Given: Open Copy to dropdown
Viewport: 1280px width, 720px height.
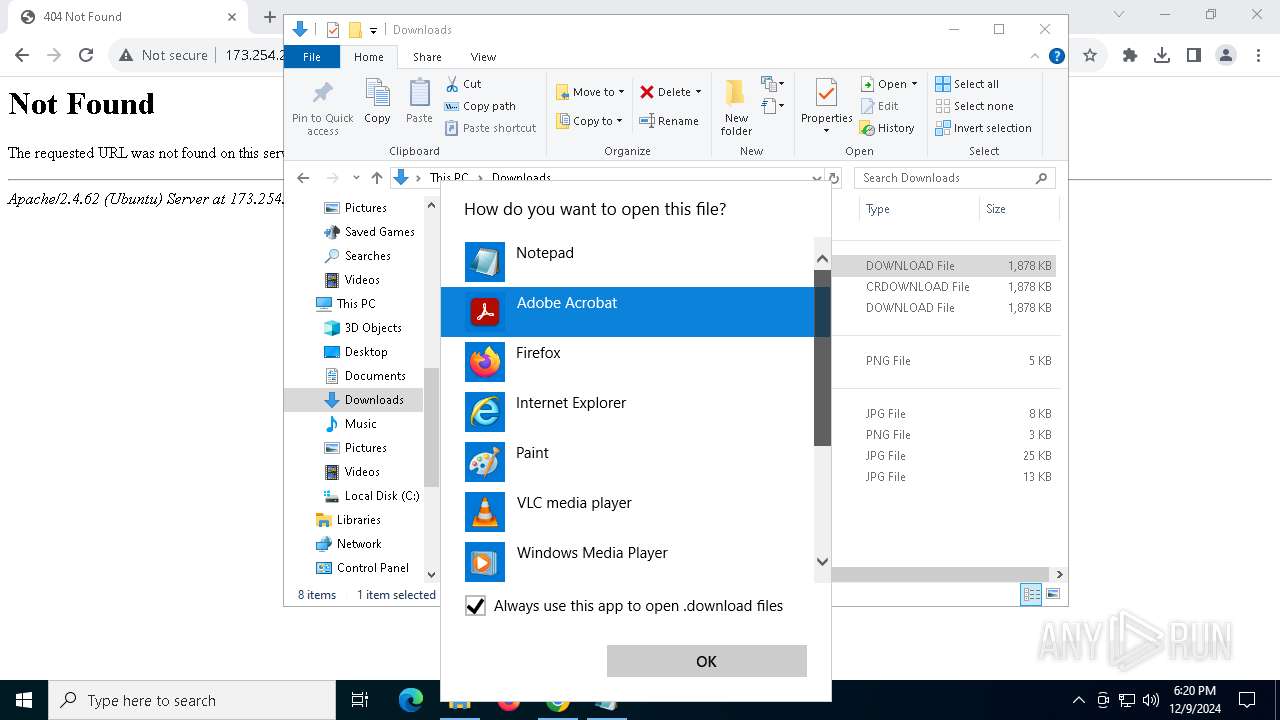Looking at the screenshot, I should (x=589, y=121).
